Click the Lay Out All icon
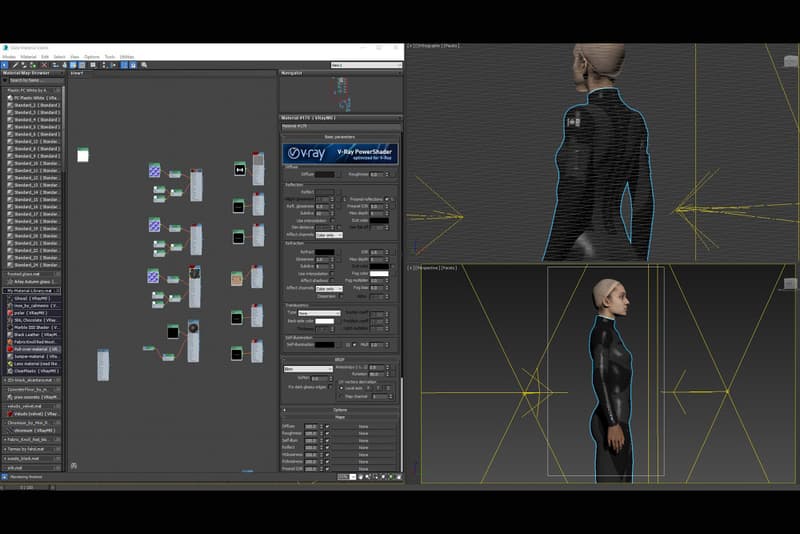This screenshot has width=800, height=534. tap(104, 65)
